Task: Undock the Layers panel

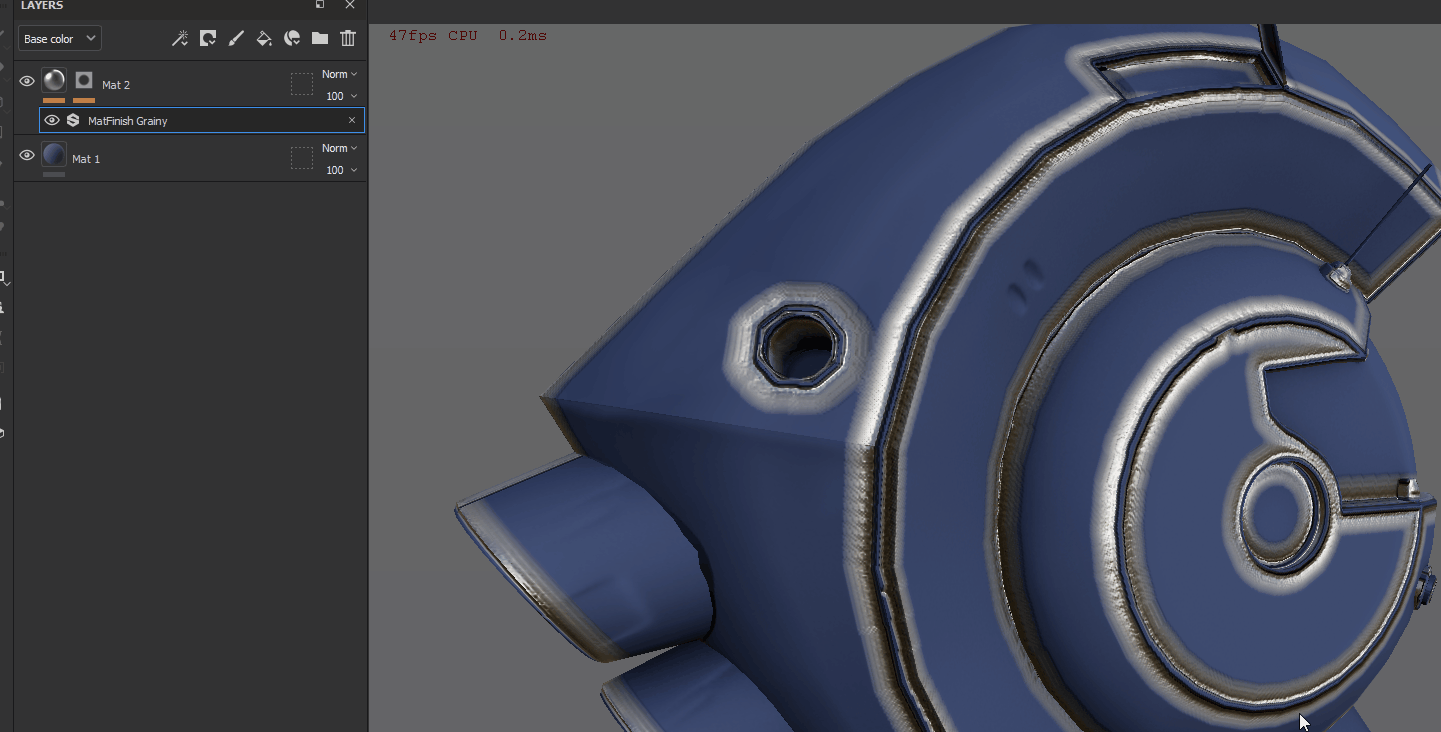Action: pos(320,5)
